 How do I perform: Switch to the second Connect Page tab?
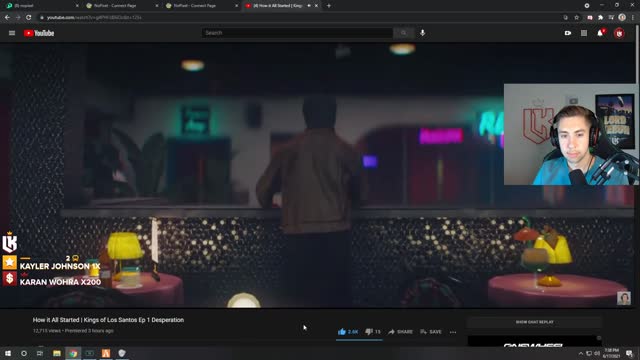click(202, 6)
